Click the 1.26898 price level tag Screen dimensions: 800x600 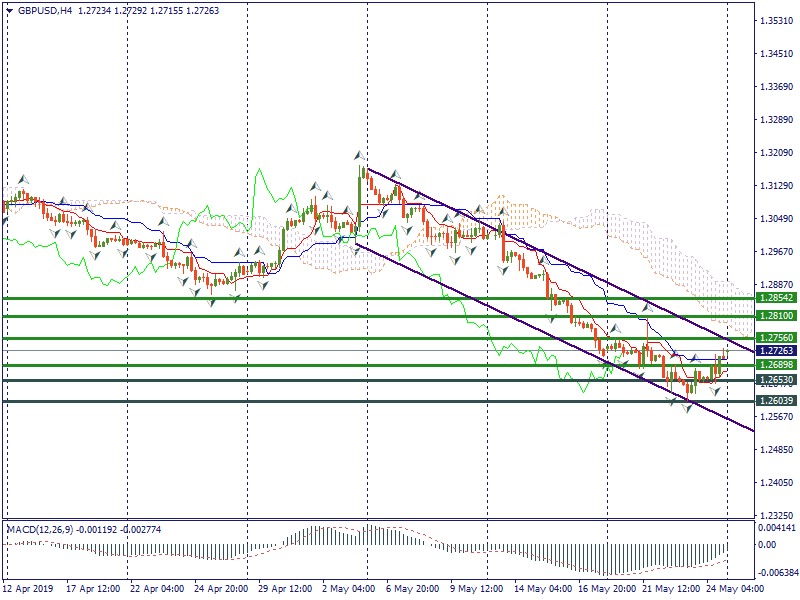click(776, 365)
